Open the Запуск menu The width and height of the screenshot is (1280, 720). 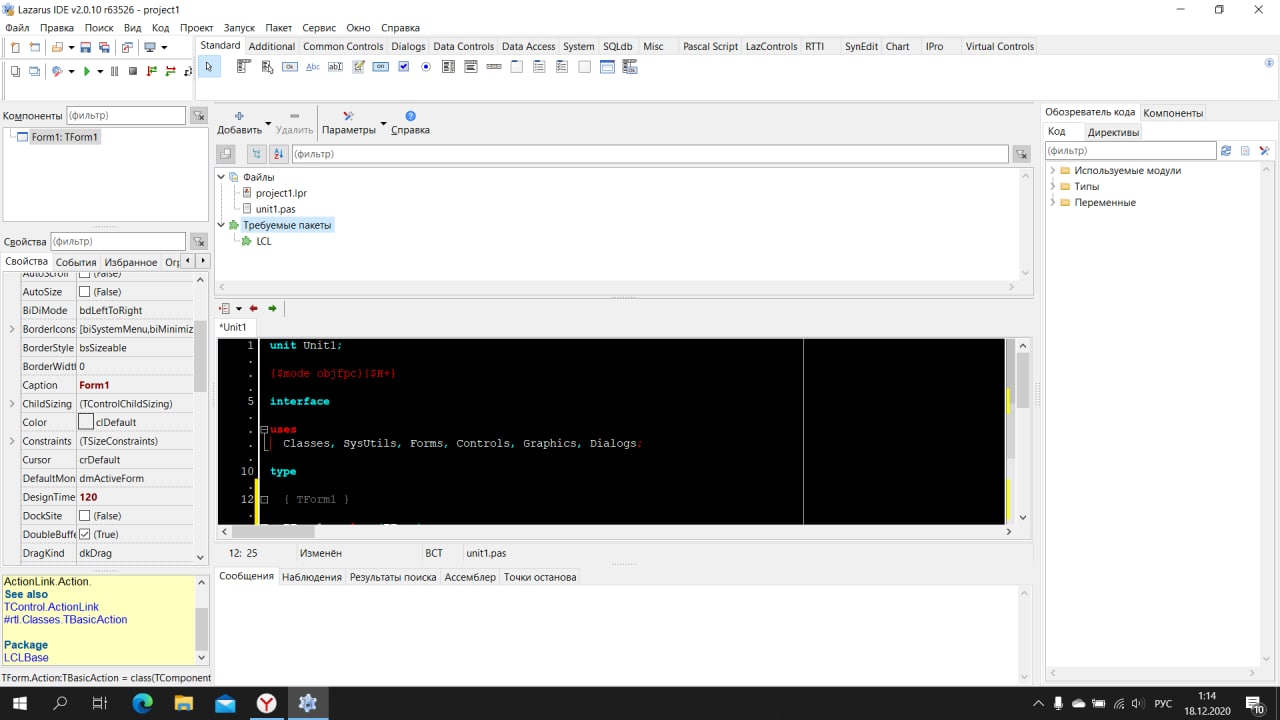pyautogui.click(x=239, y=28)
